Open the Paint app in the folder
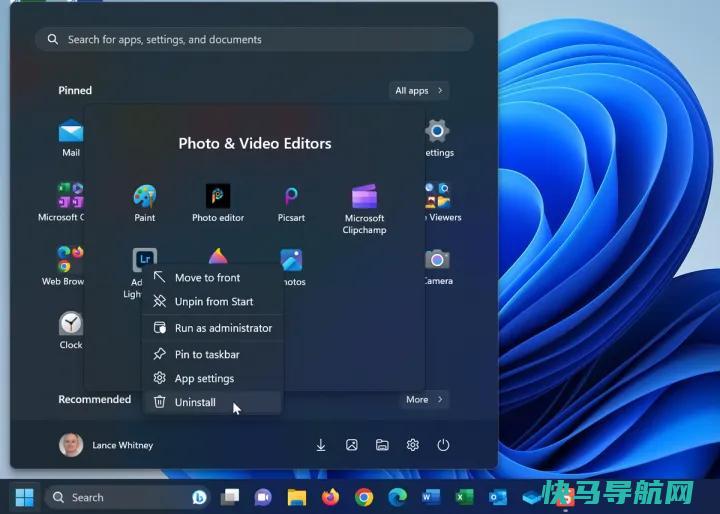 145,197
